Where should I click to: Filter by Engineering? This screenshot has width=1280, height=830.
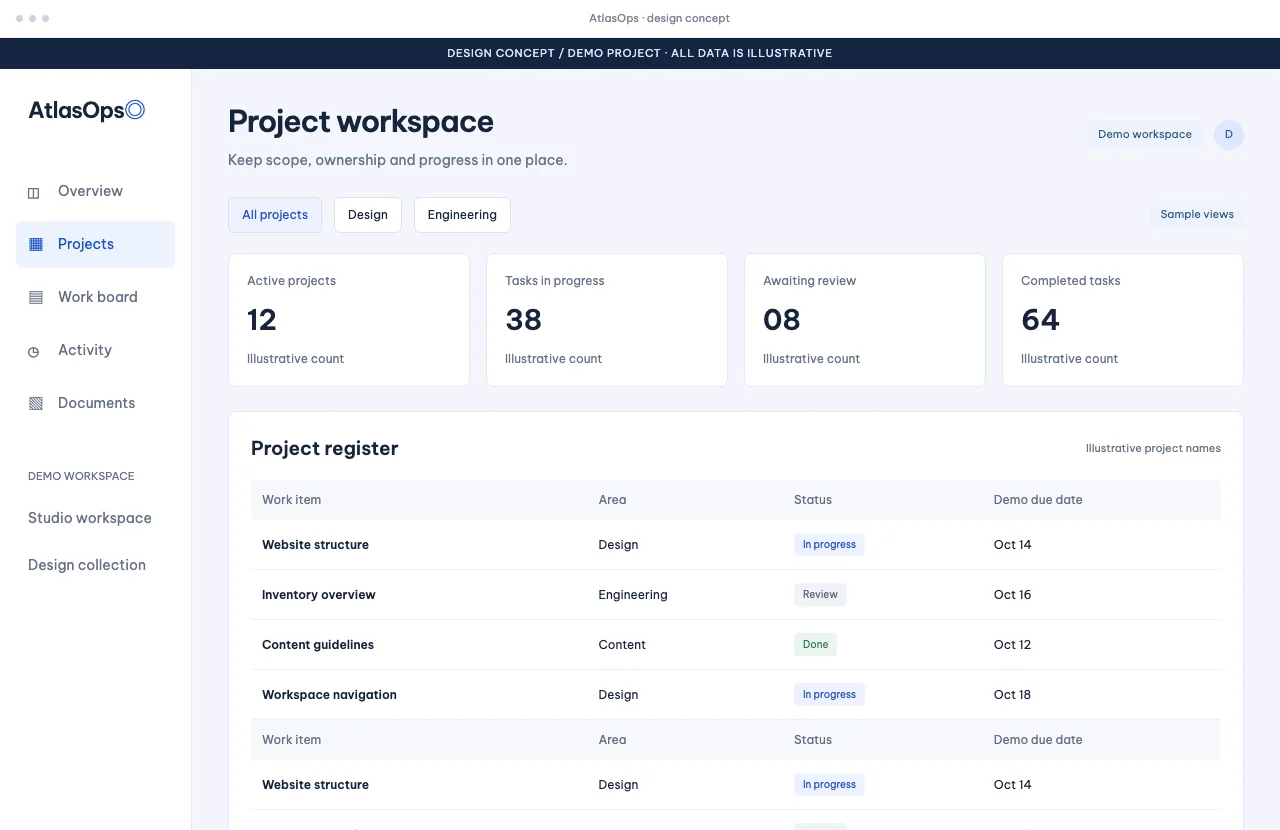click(462, 215)
